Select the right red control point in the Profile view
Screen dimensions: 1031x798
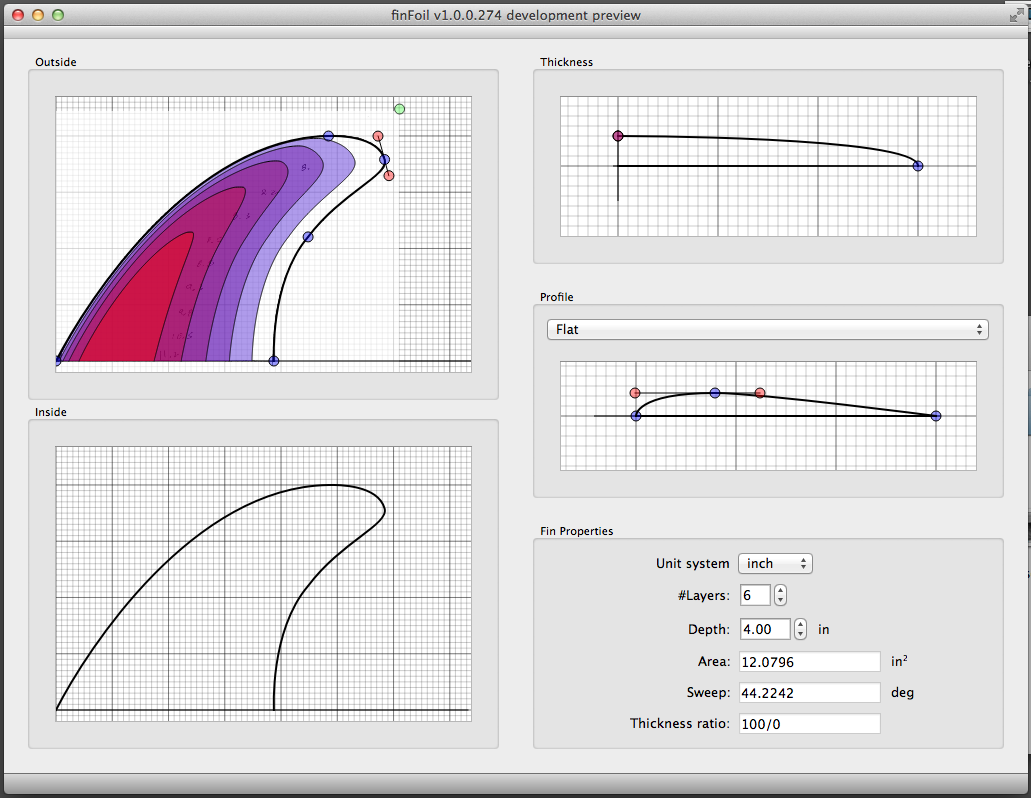(x=759, y=393)
